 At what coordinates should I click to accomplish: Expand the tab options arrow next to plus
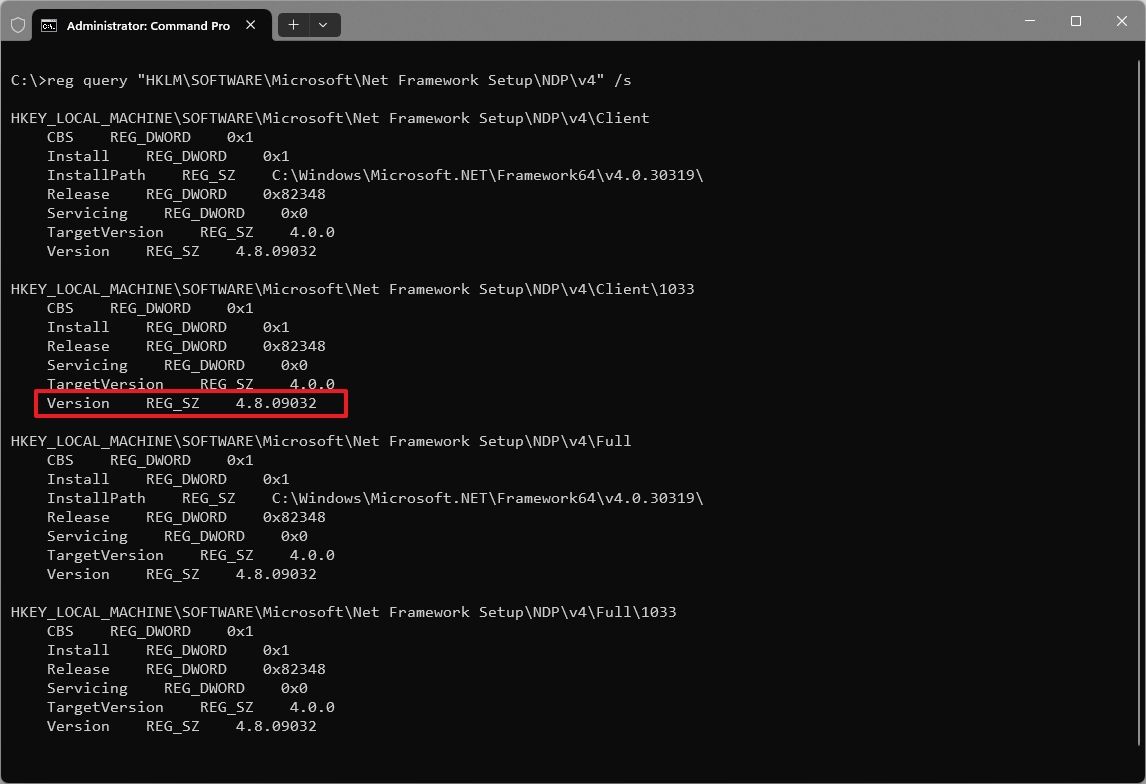pos(322,25)
